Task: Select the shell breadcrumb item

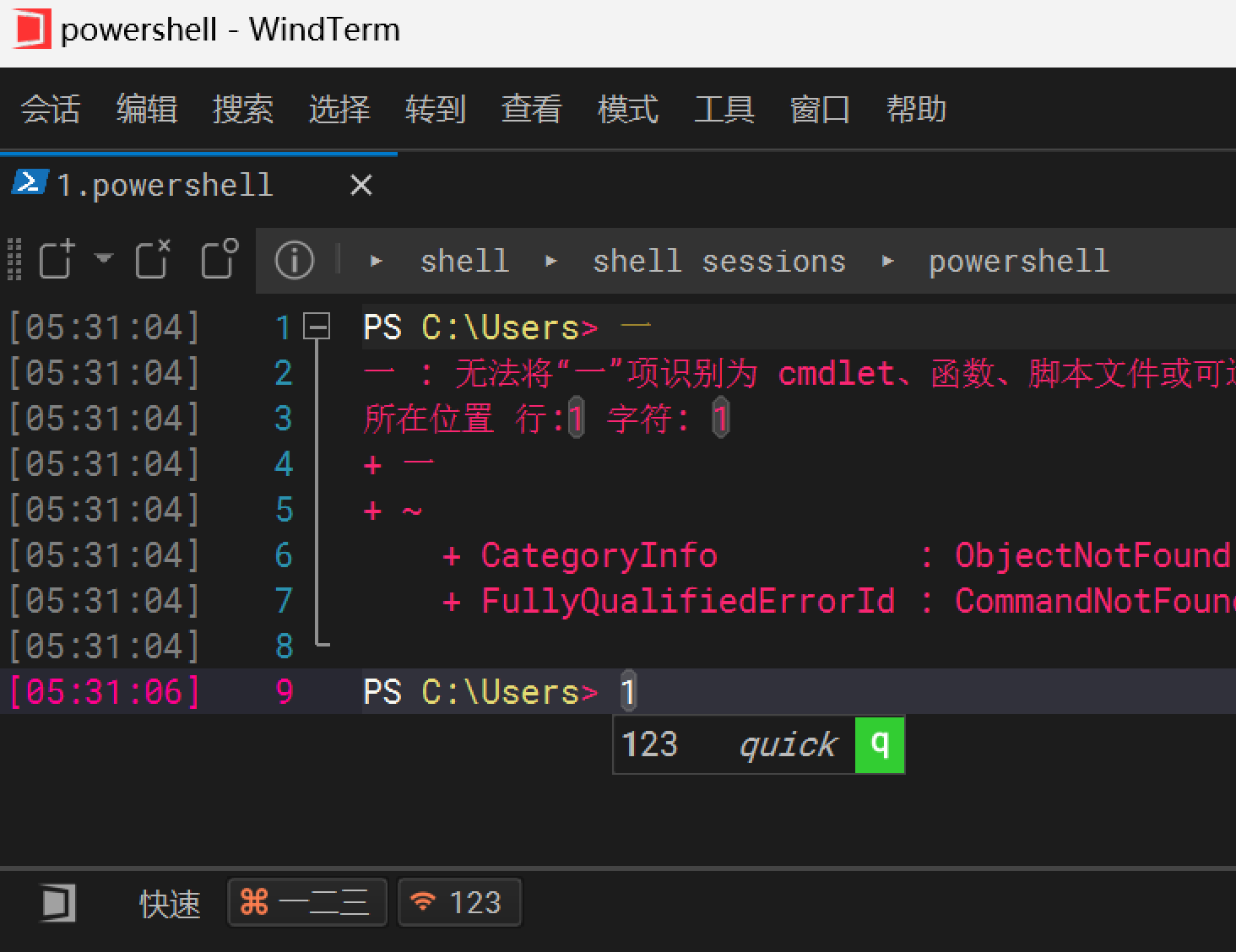Action: tap(465, 261)
